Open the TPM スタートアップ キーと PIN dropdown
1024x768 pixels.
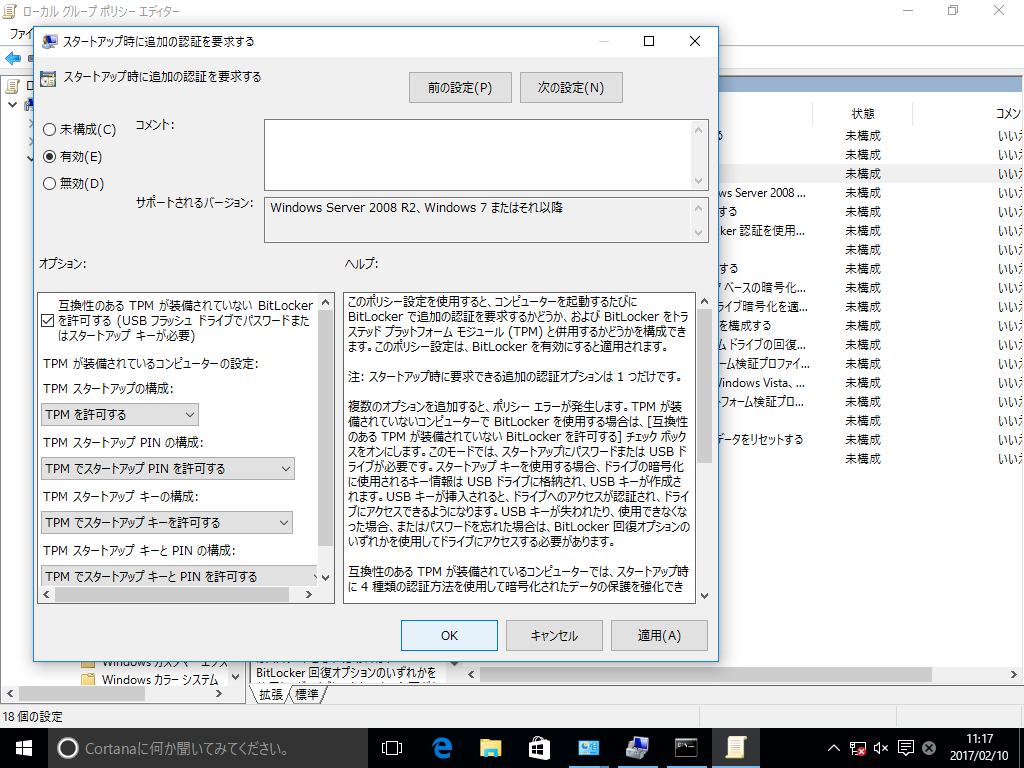(180, 576)
